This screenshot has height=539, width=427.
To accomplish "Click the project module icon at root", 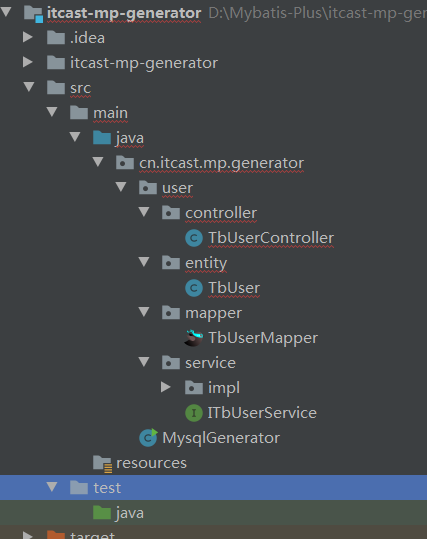I will pyautogui.click(x=33, y=14).
